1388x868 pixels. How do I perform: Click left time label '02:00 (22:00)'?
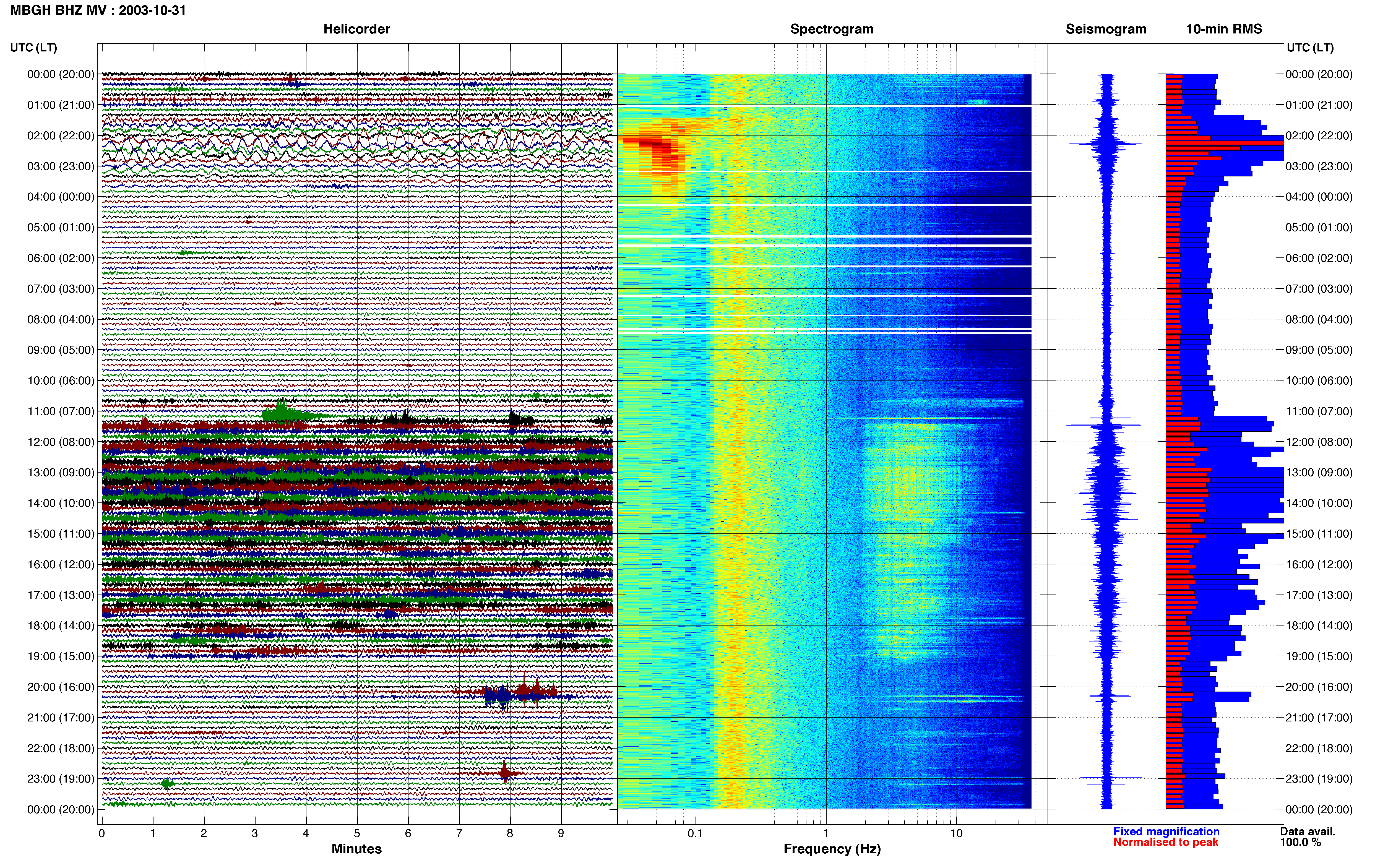[61, 135]
